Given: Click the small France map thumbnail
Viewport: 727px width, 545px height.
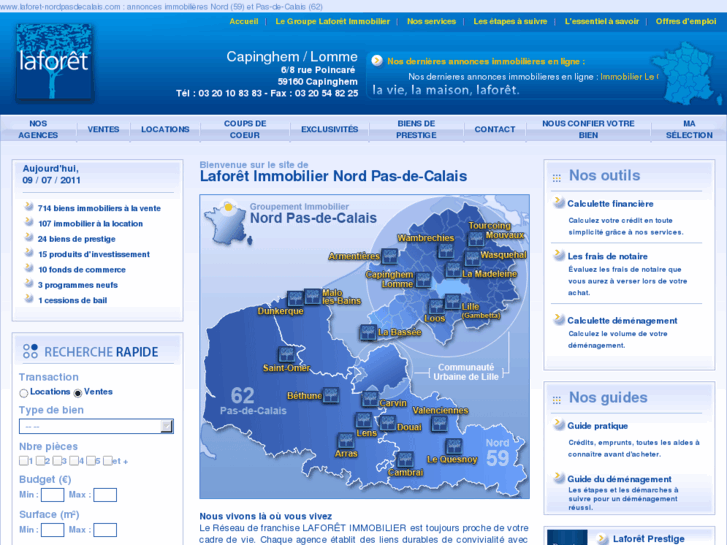Looking at the screenshot, I should [228, 222].
